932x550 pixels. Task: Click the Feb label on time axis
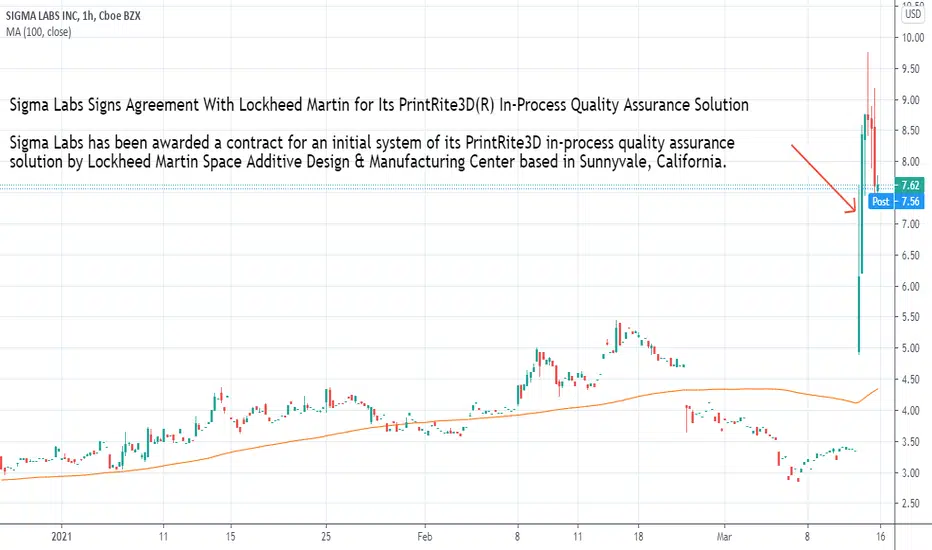424,536
